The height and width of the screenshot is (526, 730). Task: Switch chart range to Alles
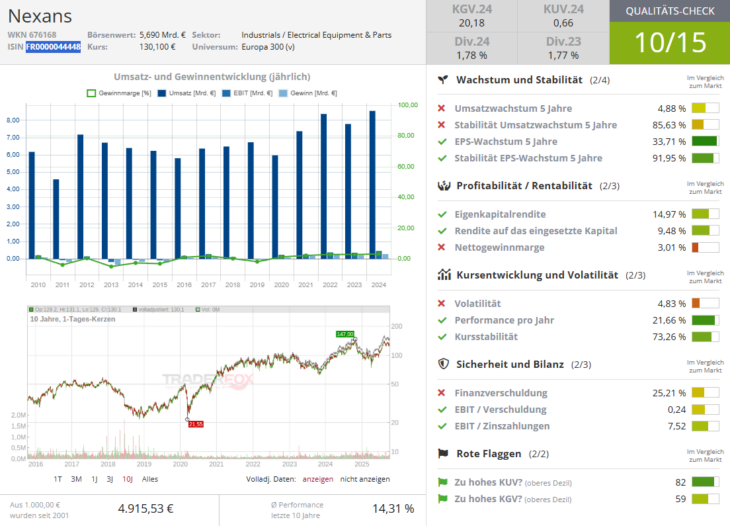150,479
